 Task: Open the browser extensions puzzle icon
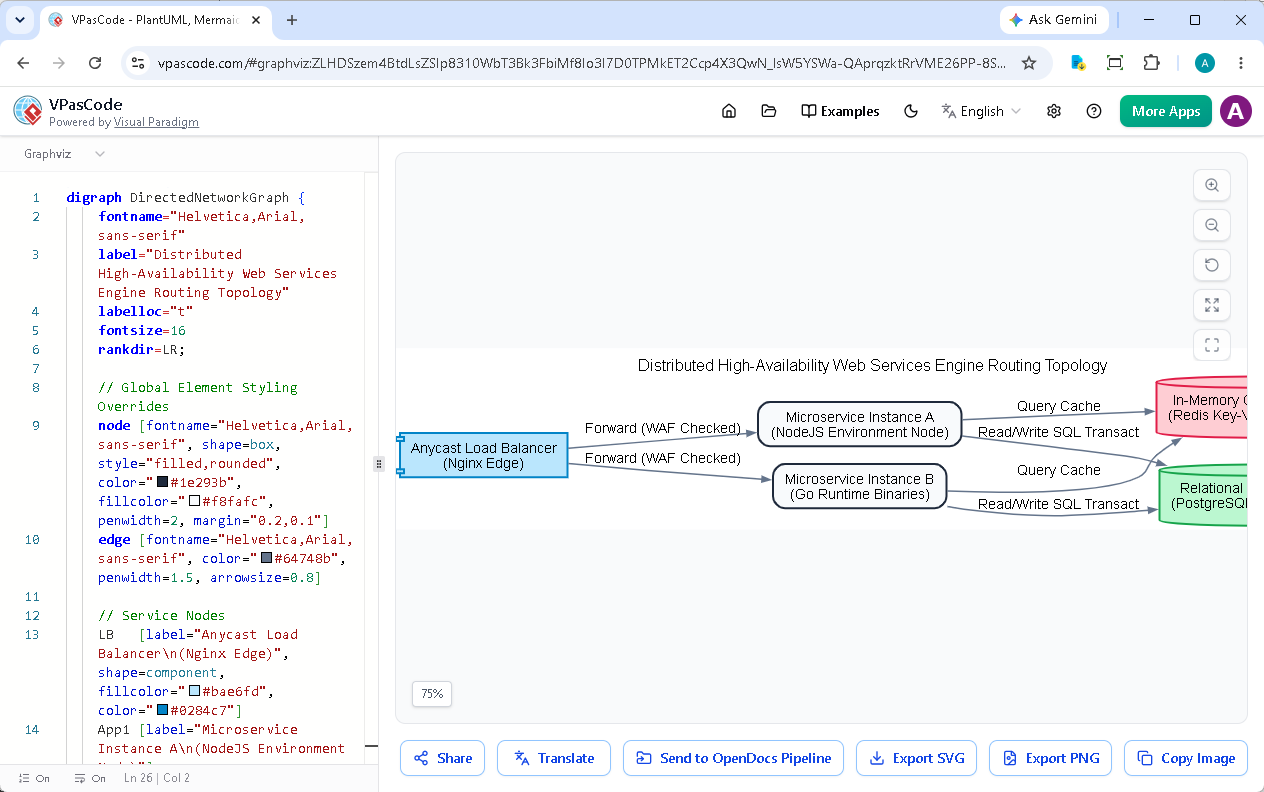click(x=1151, y=63)
